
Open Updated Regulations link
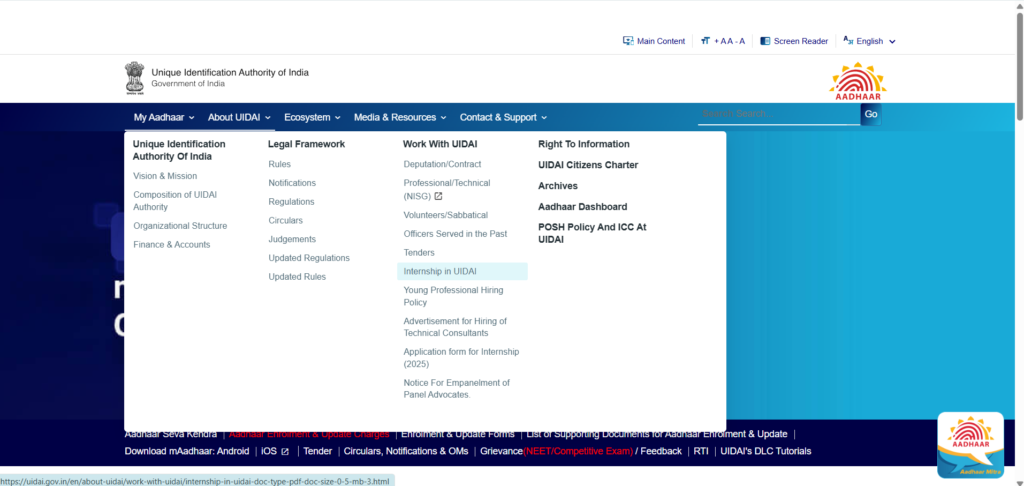tap(309, 258)
